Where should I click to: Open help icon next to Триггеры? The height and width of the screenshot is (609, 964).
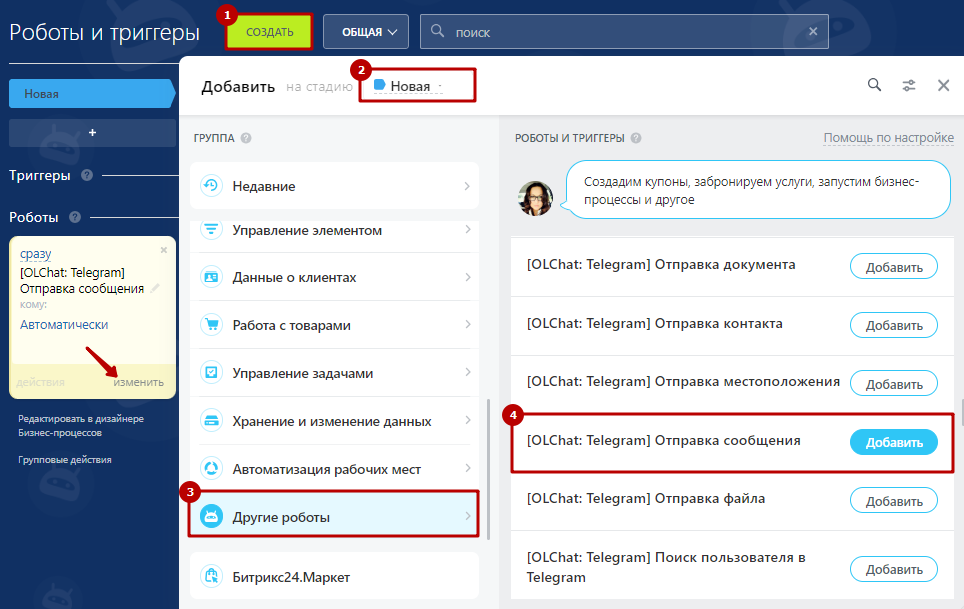point(87,175)
